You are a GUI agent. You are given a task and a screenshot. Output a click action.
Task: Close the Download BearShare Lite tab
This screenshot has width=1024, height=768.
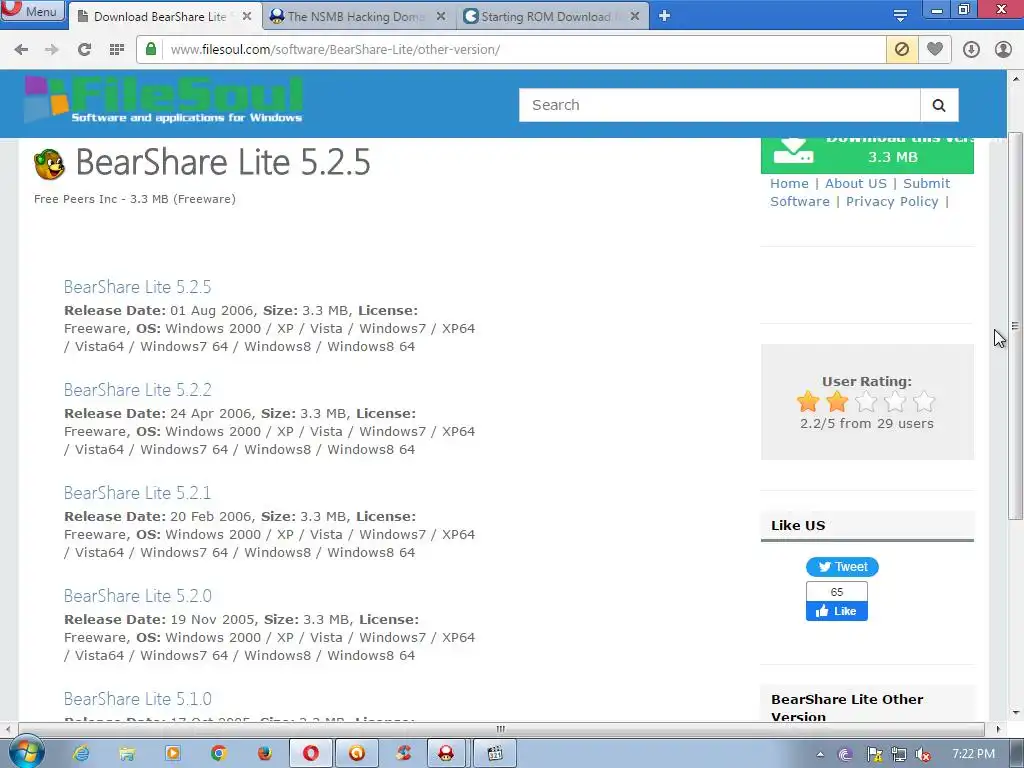click(247, 16)
